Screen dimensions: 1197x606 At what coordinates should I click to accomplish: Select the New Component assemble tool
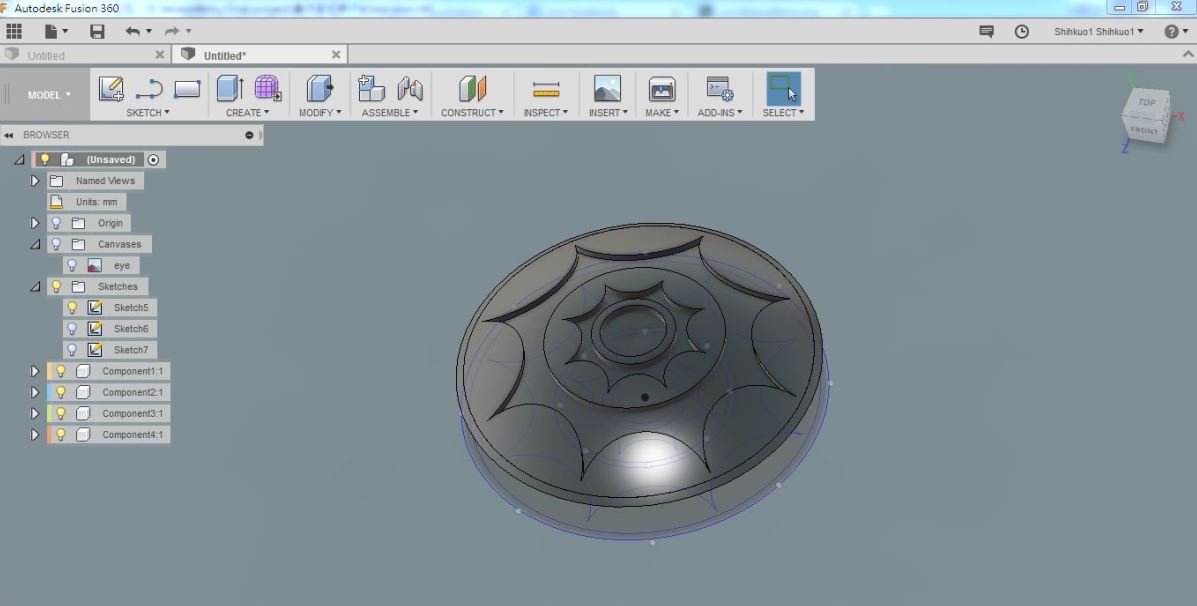(x=371, y=89)
